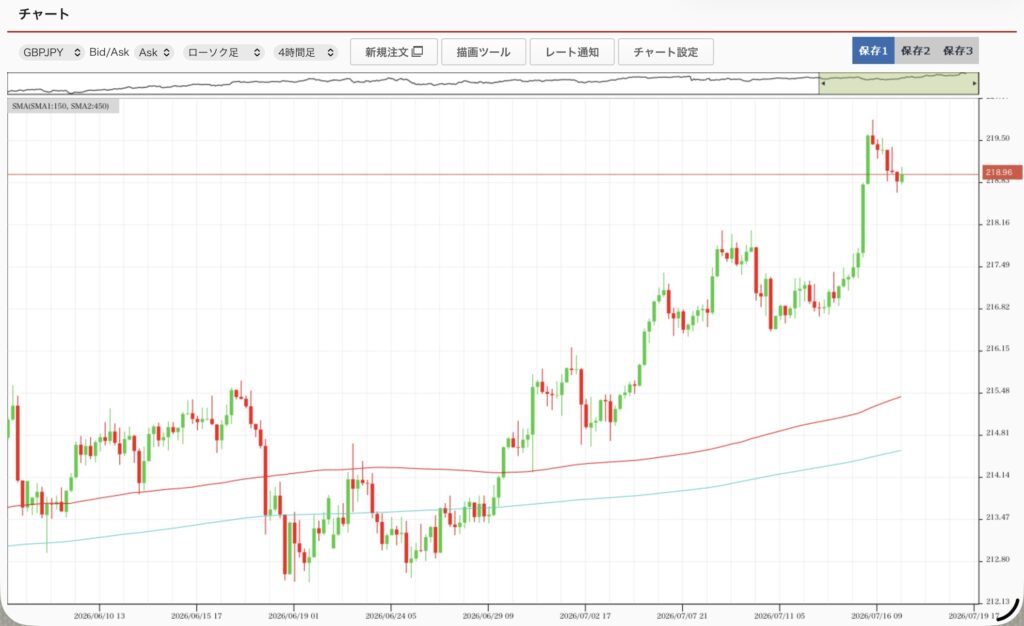Click the green selected range in navigator
The width and height of the screenshot is (1024, 626).
point(899,84)
